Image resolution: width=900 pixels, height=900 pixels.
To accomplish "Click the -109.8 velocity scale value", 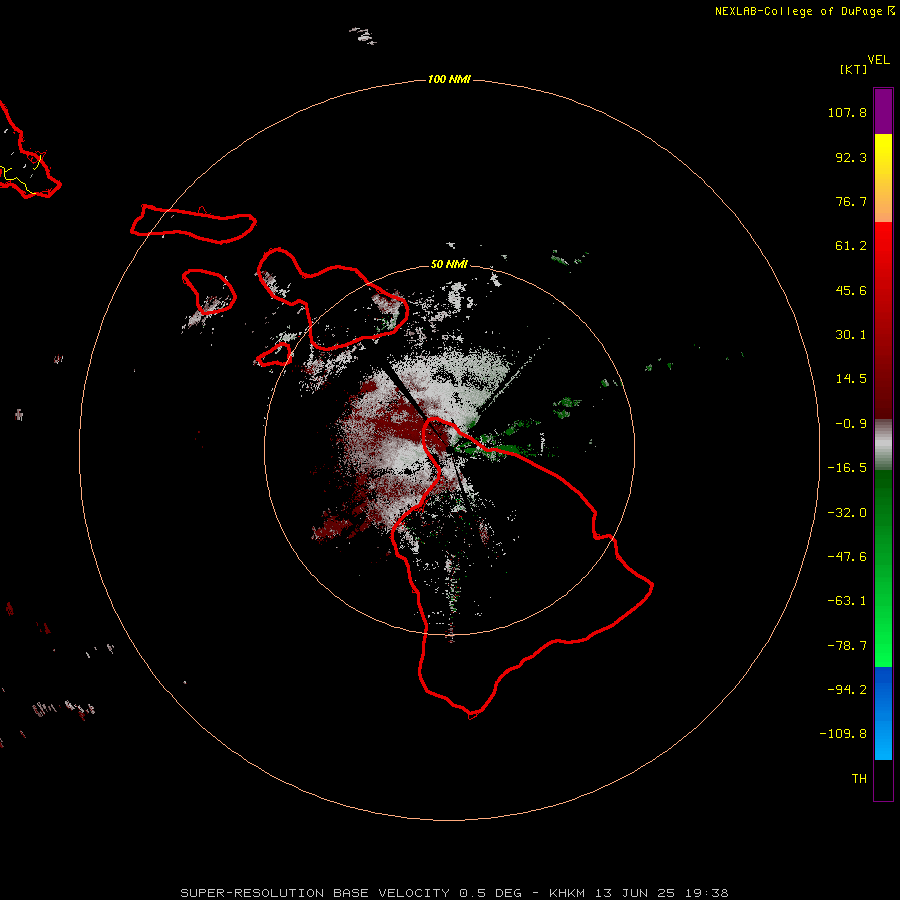I will [x=843, y=734].
